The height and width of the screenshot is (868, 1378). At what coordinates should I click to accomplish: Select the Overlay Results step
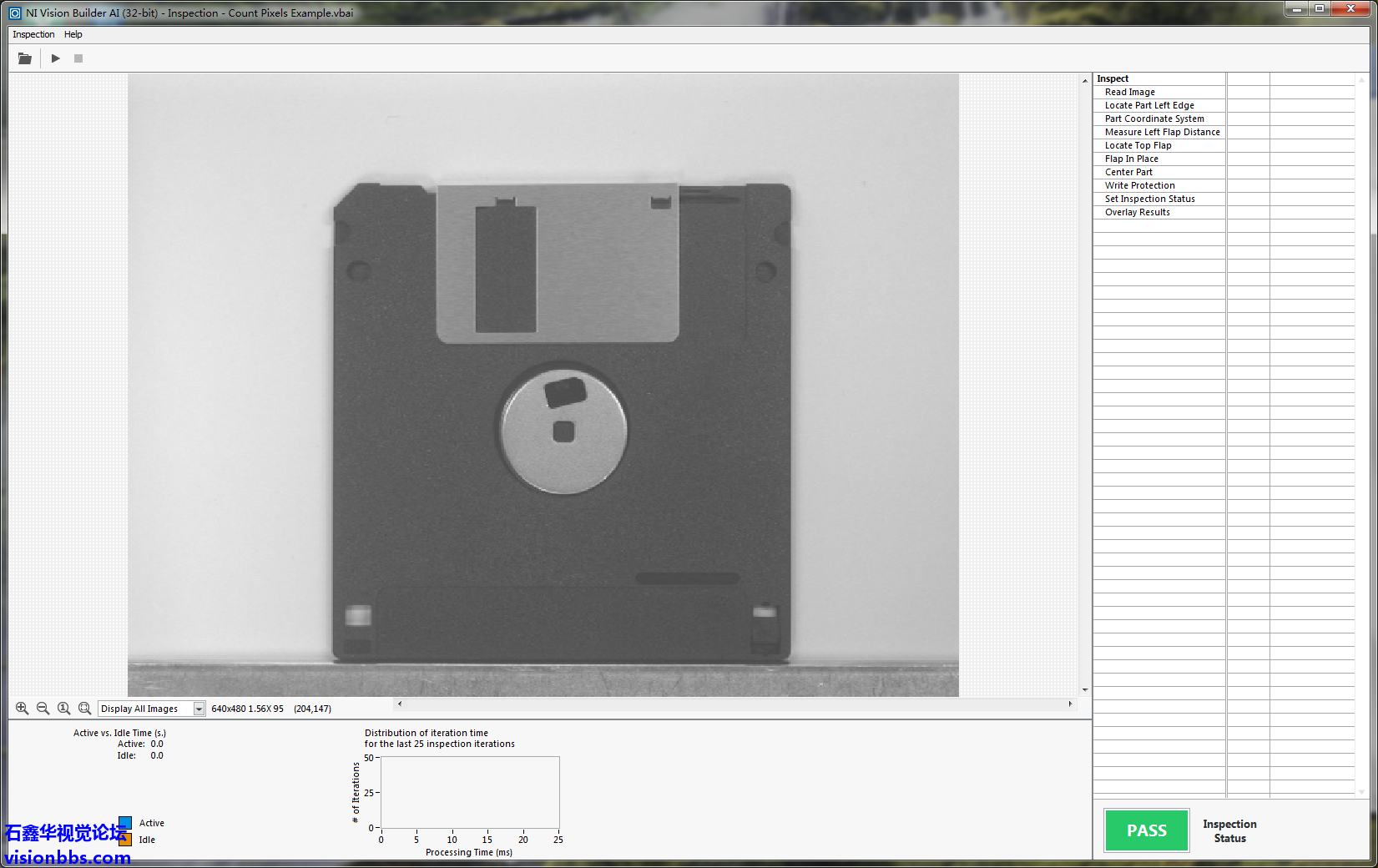pyautogui.click(x=1137, y=212)
